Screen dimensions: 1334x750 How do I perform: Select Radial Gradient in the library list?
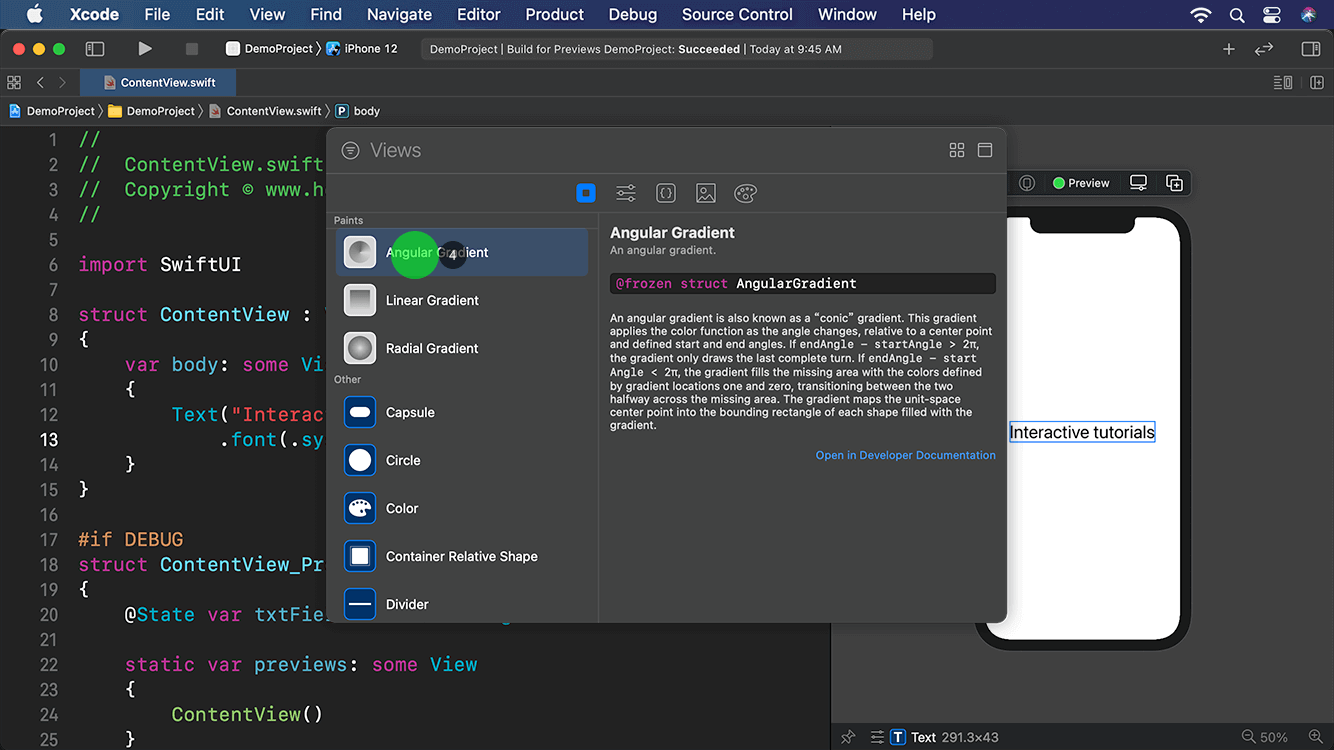462,348
